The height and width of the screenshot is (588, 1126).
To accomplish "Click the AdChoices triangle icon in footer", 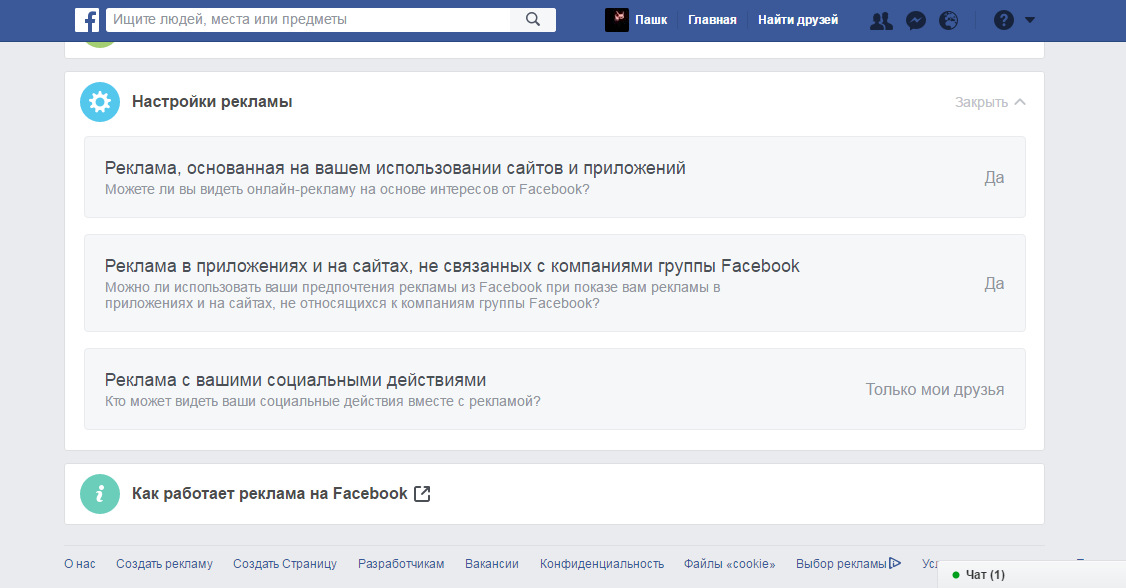I will (x=895, y=564).
